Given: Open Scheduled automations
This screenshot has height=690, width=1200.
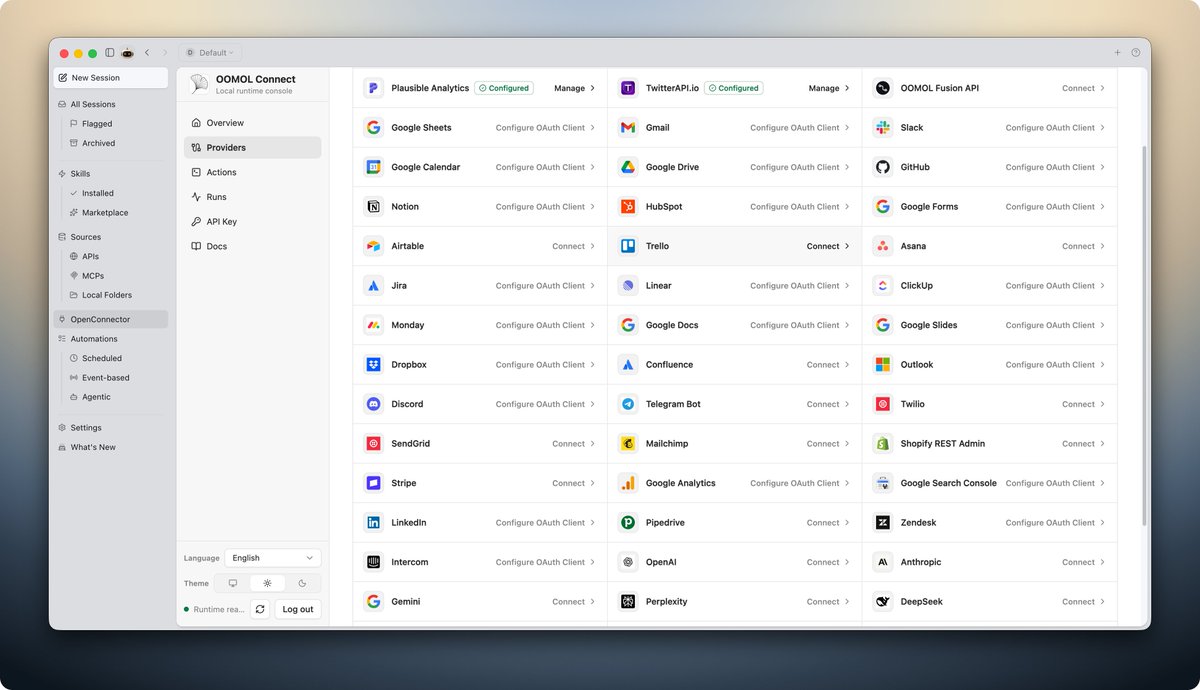Looking at the screenshot, I should [101, 358].
